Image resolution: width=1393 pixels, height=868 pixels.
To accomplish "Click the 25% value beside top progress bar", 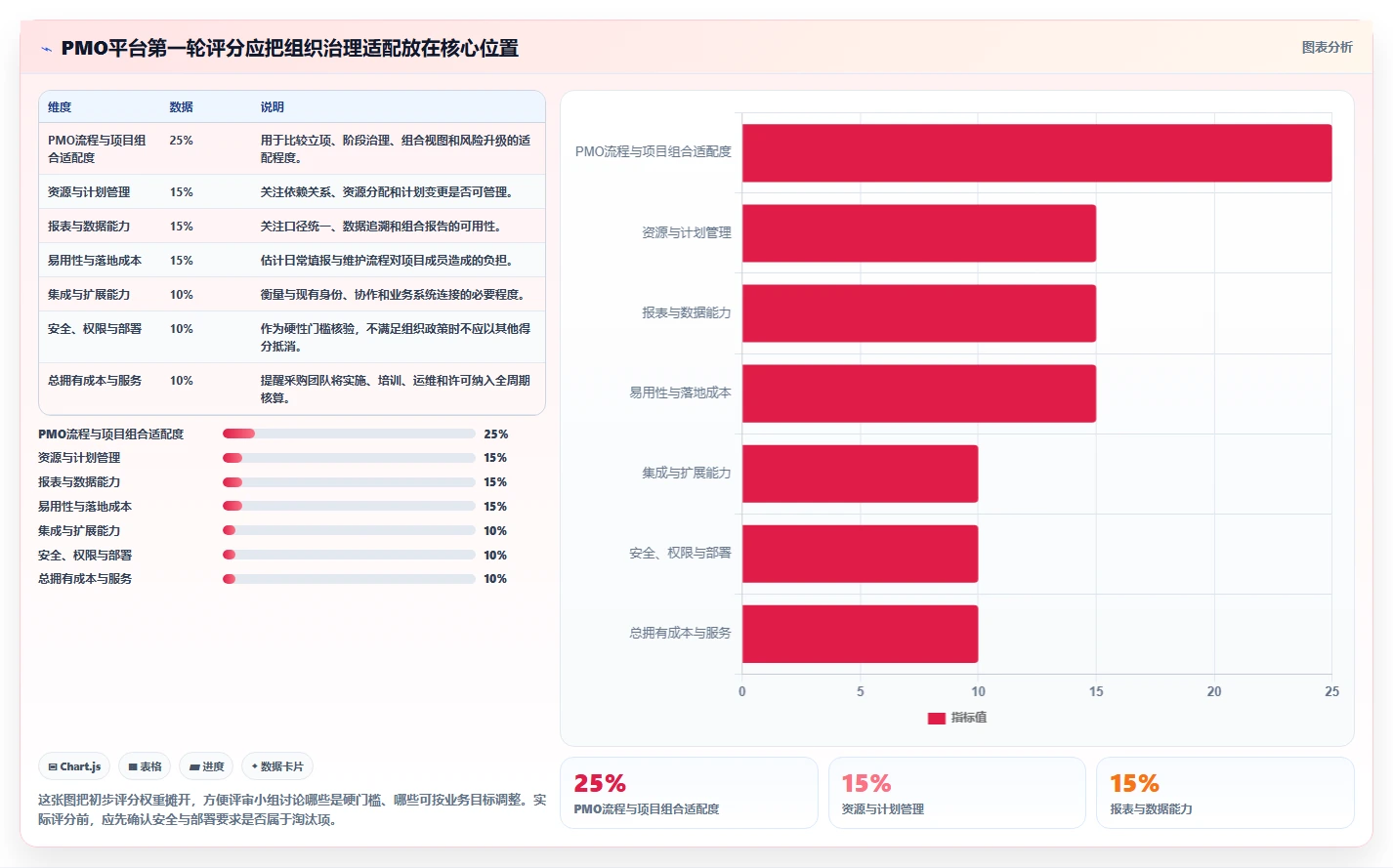I will coord(495,434).
